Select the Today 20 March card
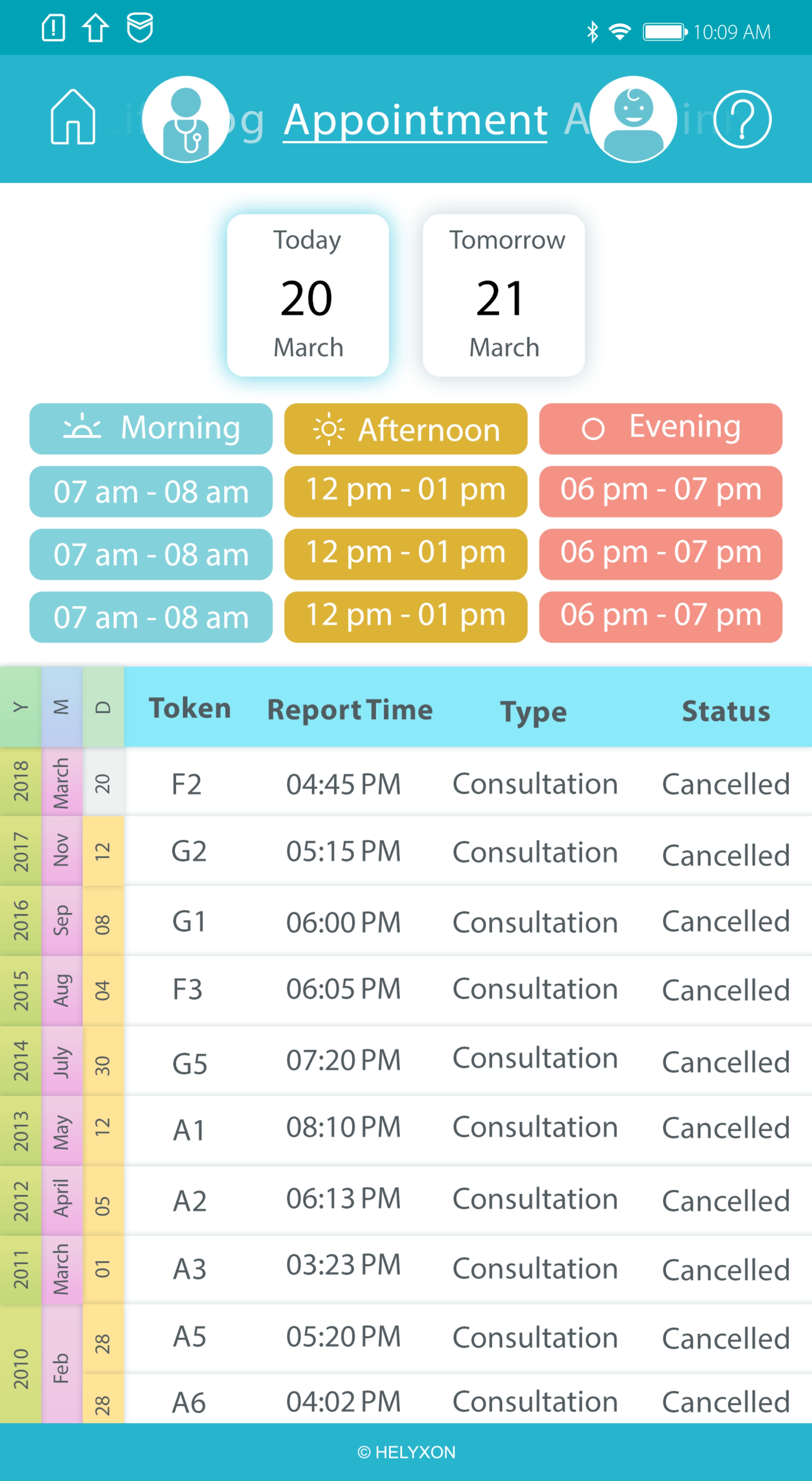Screen dimensions: 812x1481 [308, 295]
